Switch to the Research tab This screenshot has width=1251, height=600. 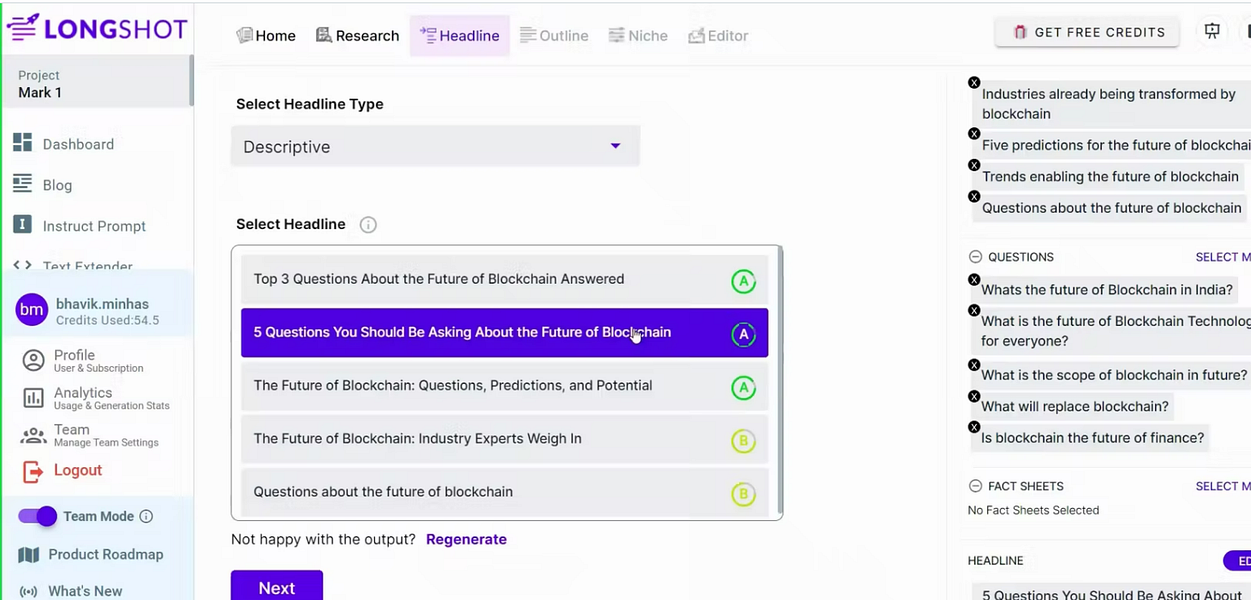click(x=357, y=36)
